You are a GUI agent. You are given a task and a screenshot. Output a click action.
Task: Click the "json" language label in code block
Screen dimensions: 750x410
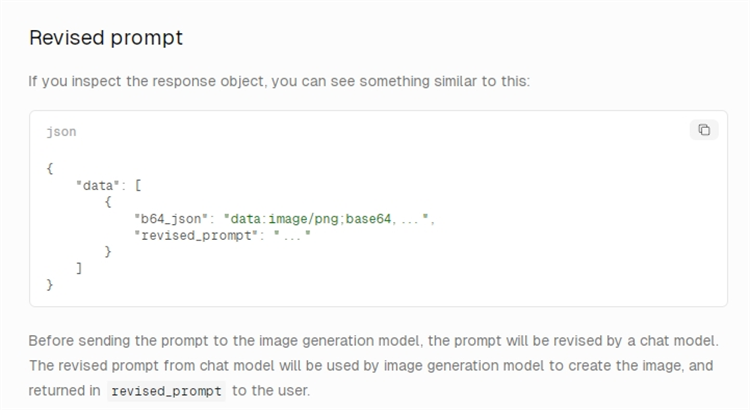coord(61,132)
